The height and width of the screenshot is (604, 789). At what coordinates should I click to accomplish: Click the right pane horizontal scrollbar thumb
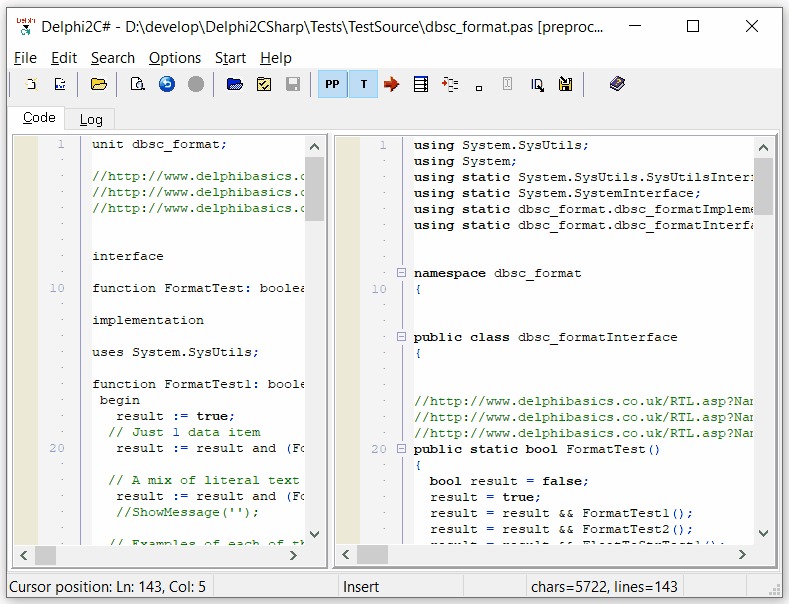pos(372,555)
